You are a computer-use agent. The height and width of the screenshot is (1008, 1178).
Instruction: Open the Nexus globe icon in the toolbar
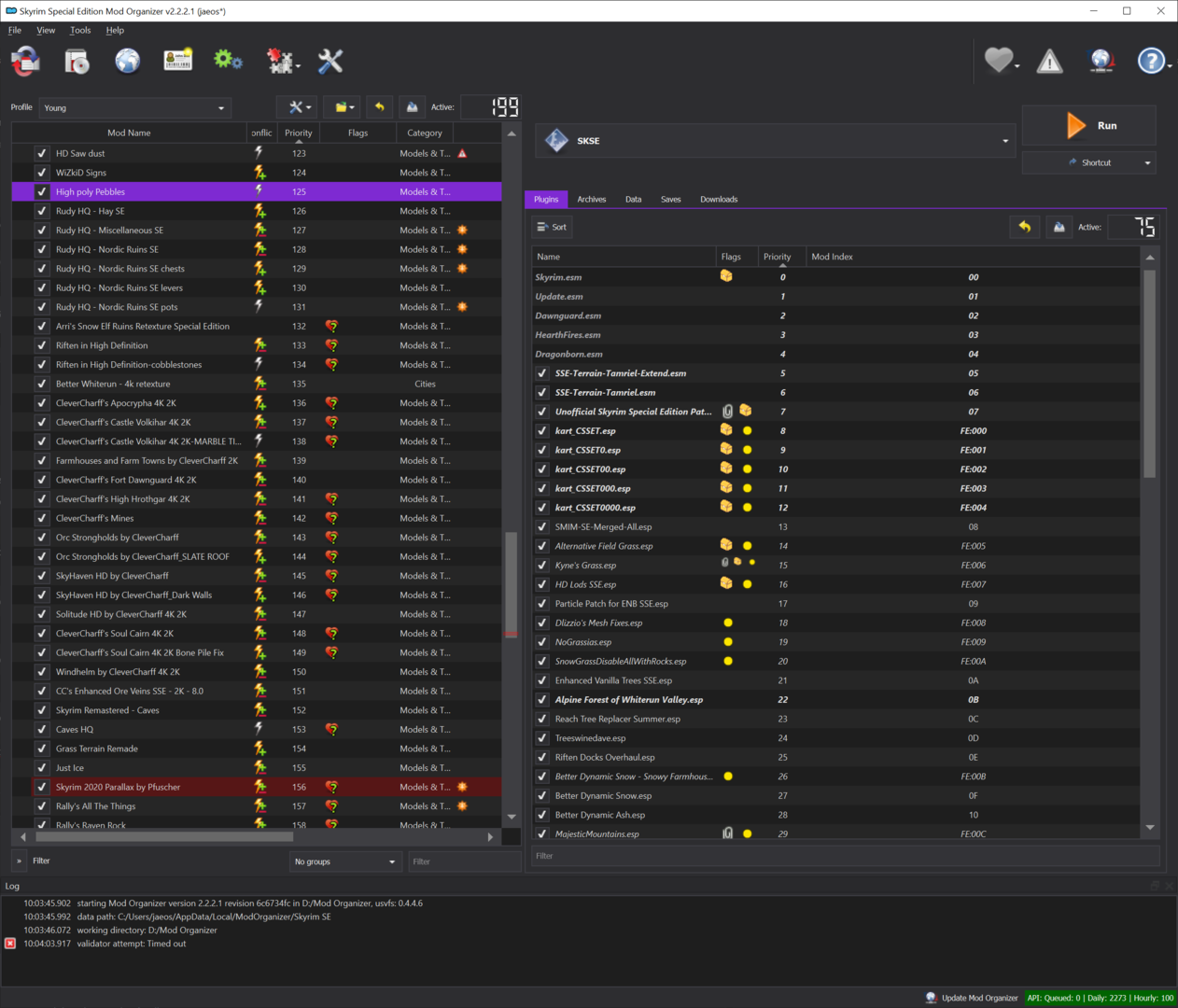(x=127, y=62)
